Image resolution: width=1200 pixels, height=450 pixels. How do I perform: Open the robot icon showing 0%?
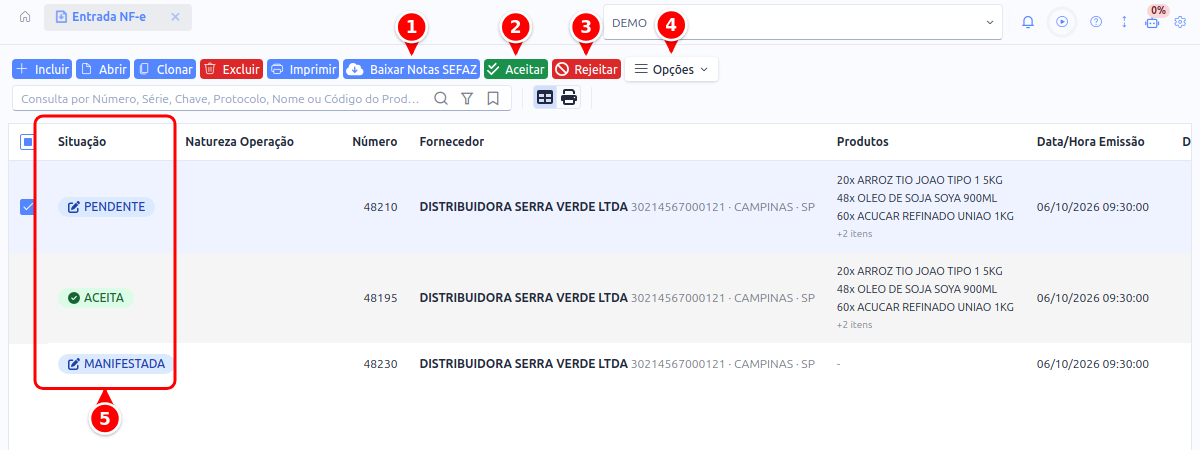1152,22
